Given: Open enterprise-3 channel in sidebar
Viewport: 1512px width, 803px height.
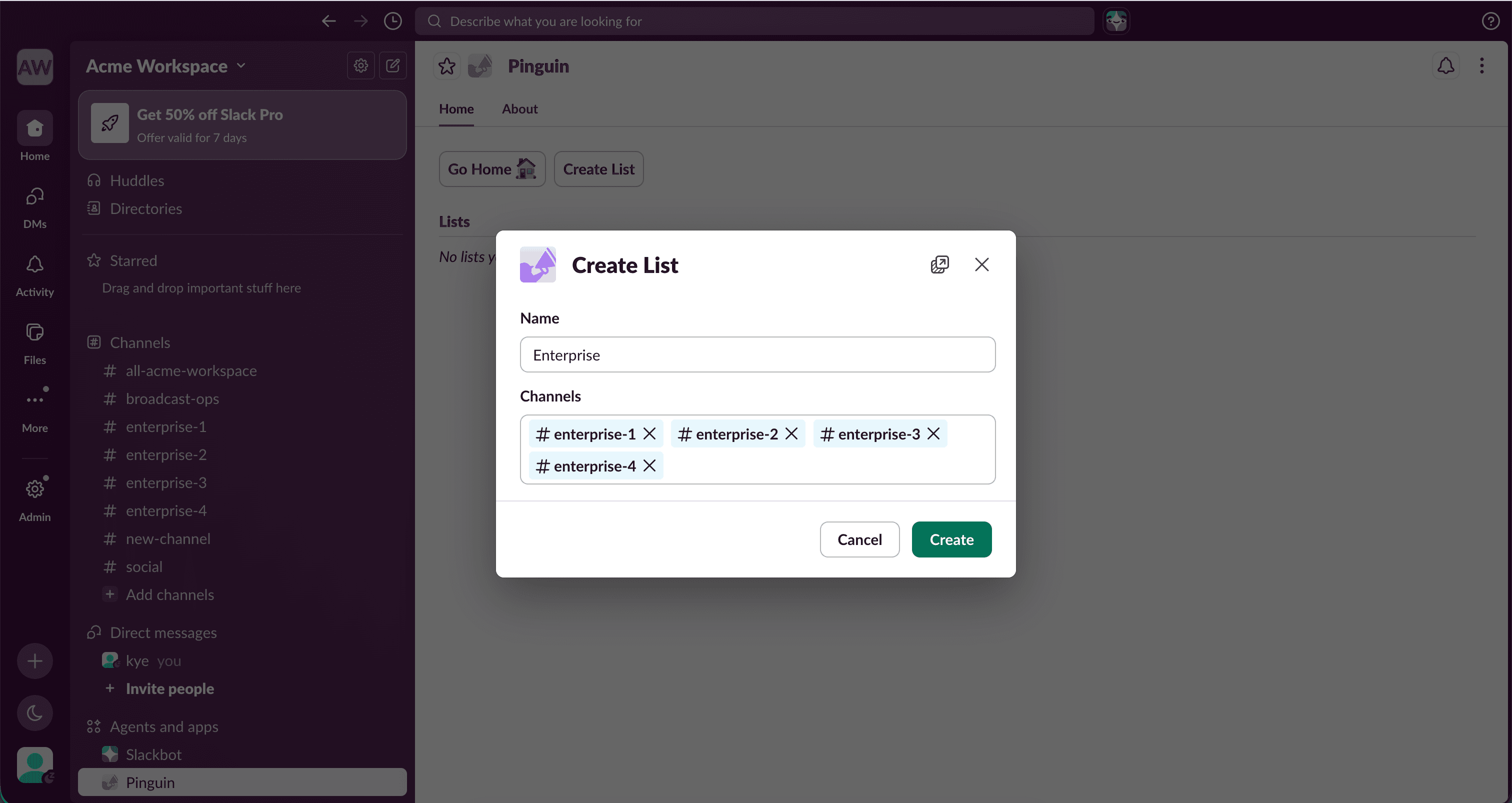Looking at the screenshot, I should 242,482.
